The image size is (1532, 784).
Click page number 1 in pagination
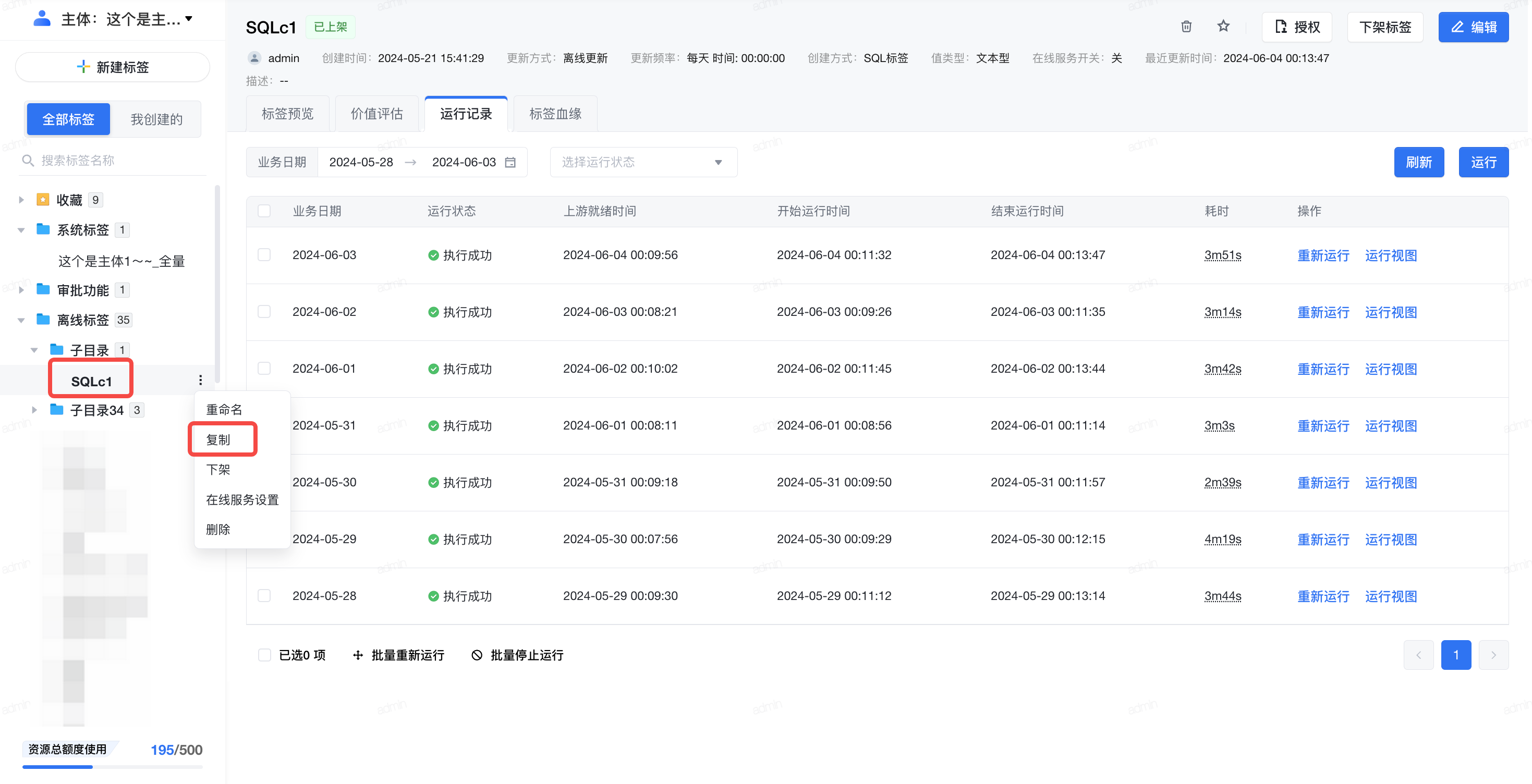[x=1456, y=655]
